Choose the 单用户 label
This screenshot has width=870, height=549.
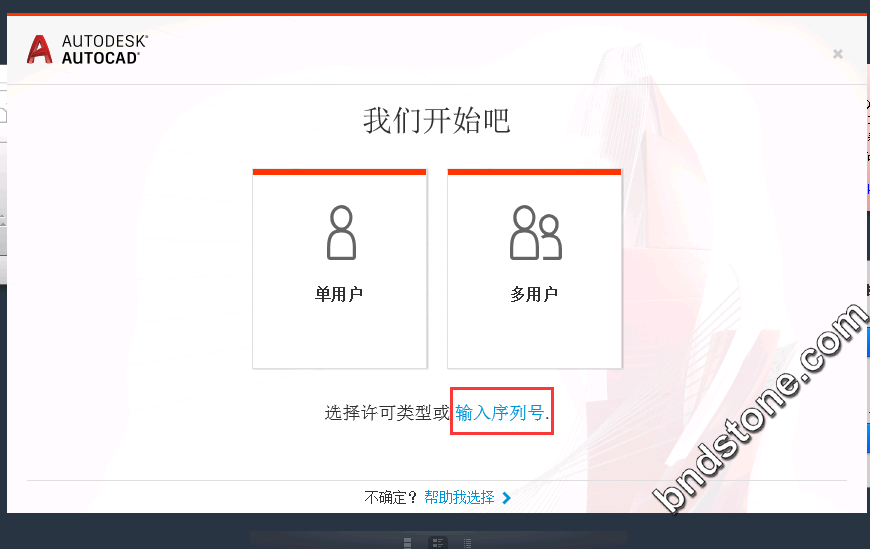coord(339,294)
